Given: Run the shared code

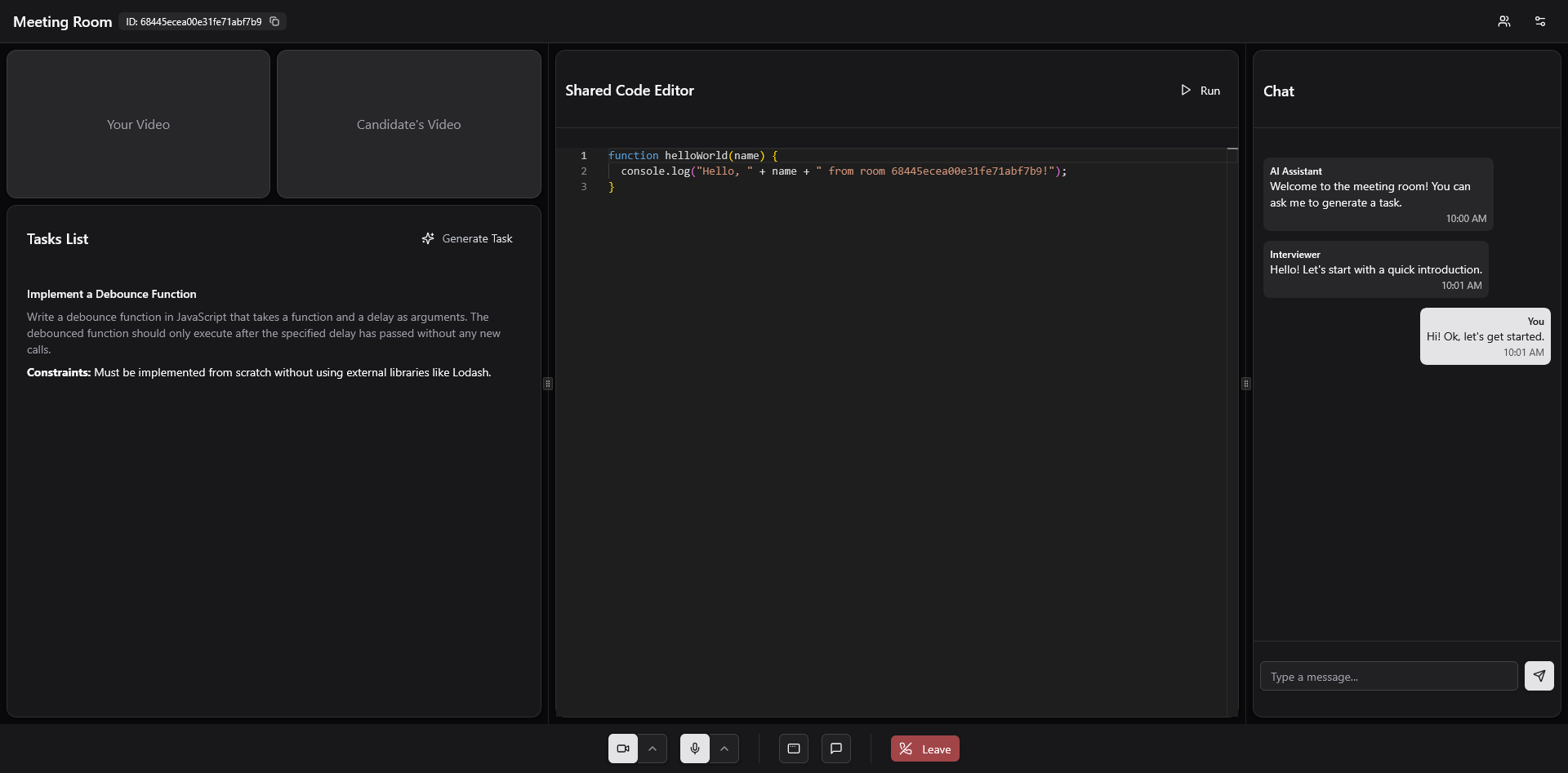Looking at the screenshot, I should 1200,90.
